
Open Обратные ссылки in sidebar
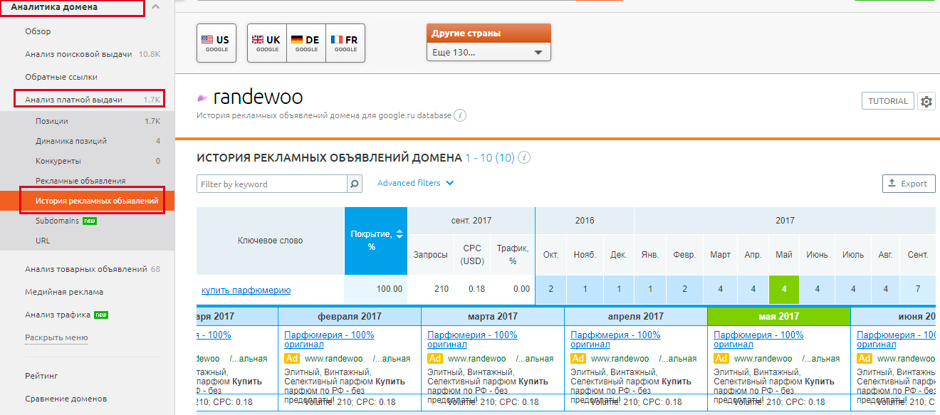pos(61,77)
